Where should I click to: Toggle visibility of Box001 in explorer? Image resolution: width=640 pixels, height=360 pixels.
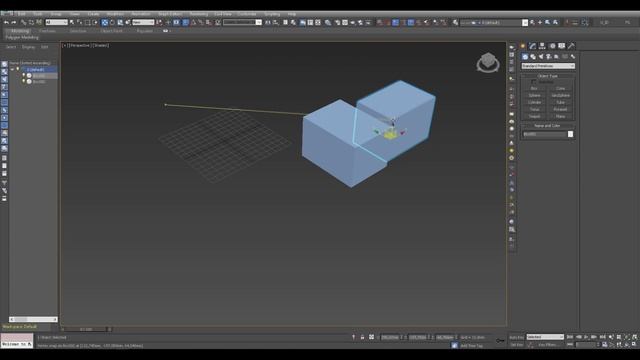[x=24, y=76]
